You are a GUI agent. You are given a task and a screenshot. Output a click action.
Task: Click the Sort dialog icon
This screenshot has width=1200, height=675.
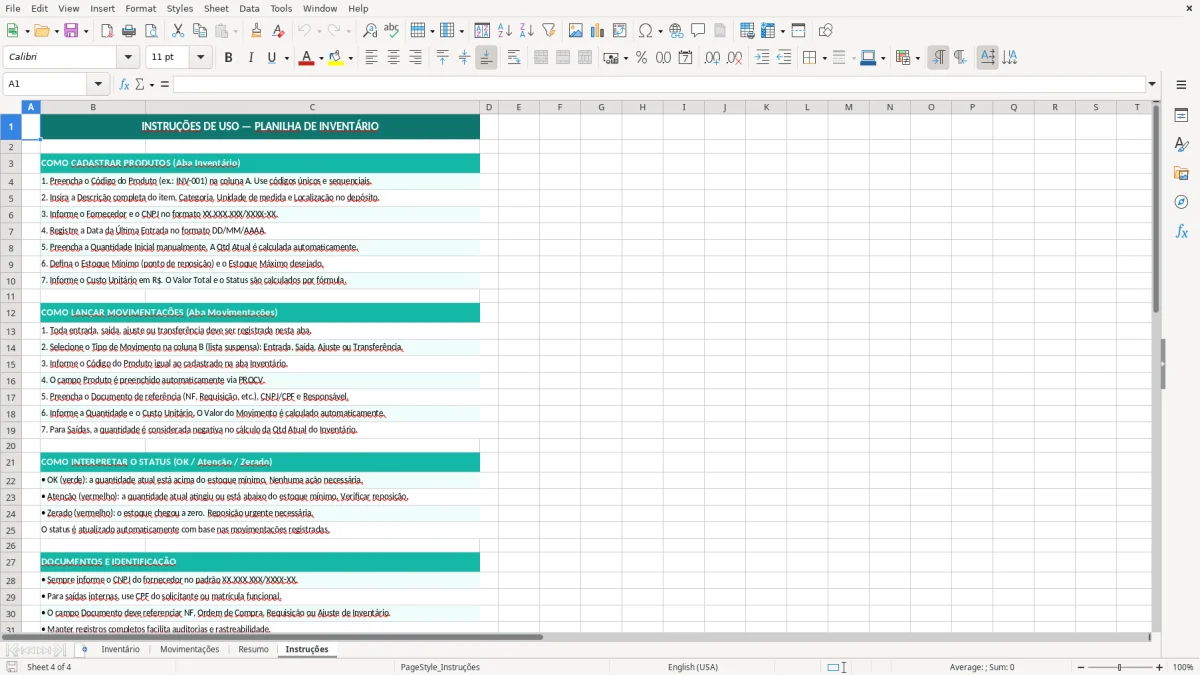click(x=482, y=31)
